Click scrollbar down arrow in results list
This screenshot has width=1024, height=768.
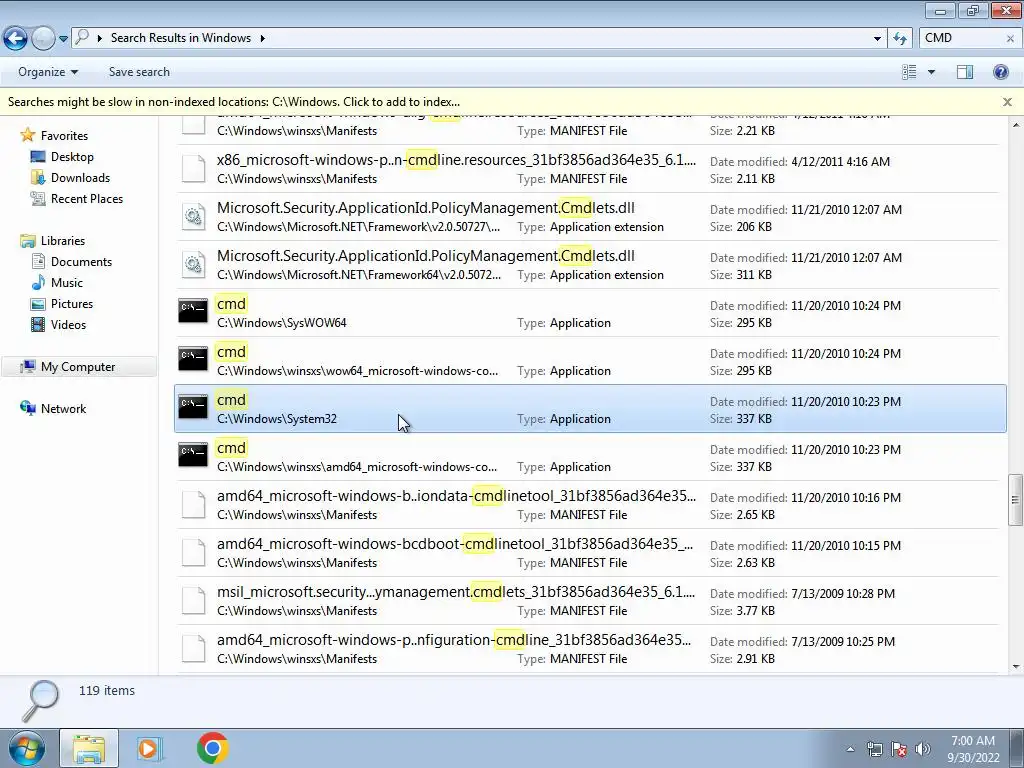pos(1016,667)
